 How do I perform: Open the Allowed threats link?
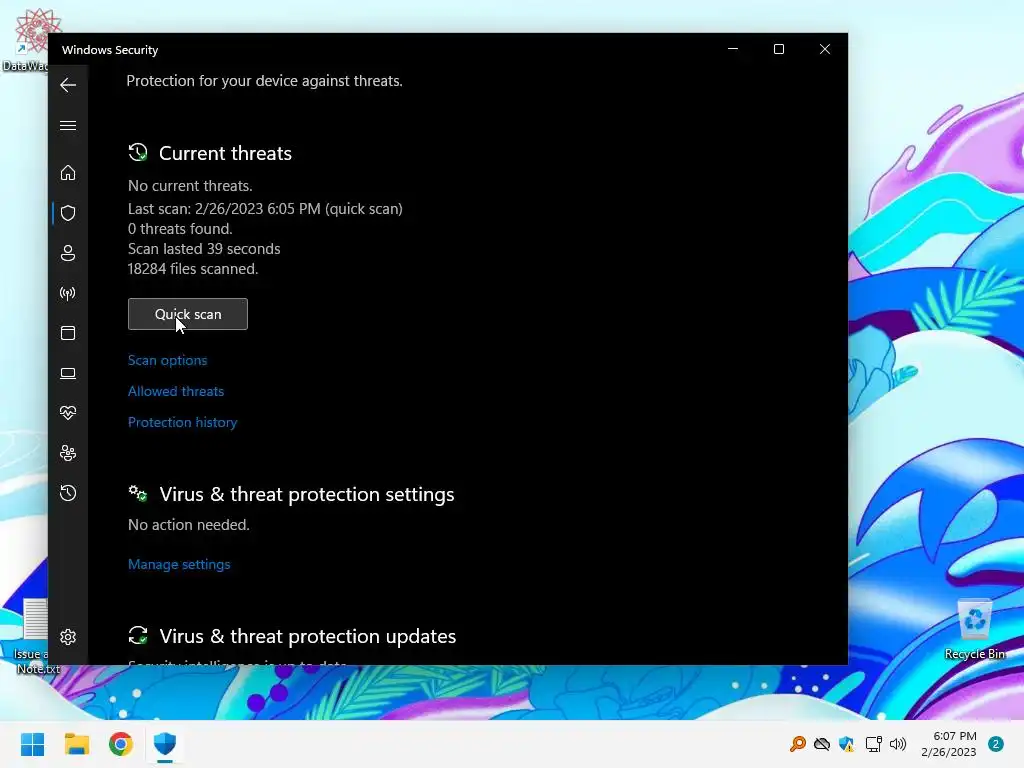point(176,391)
